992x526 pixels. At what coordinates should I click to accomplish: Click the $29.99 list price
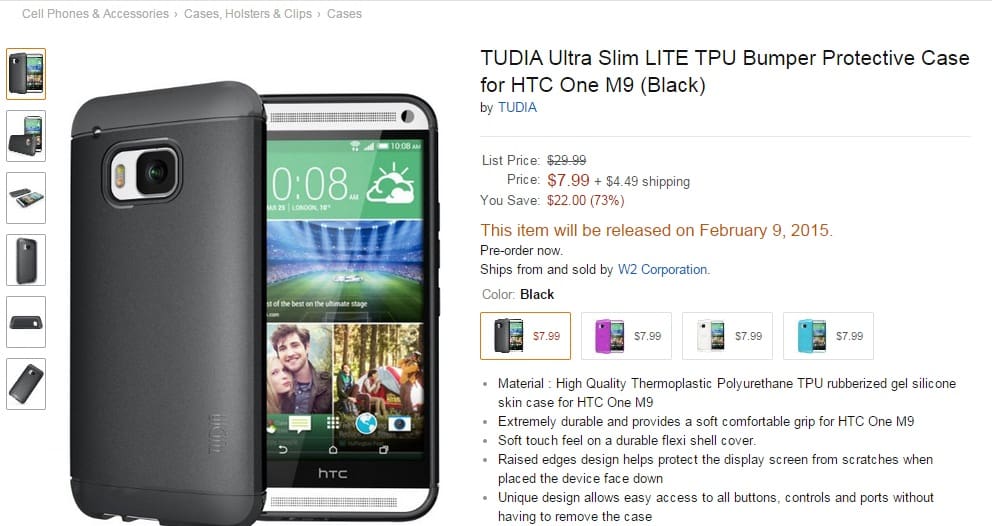click(x=566, y=161)
